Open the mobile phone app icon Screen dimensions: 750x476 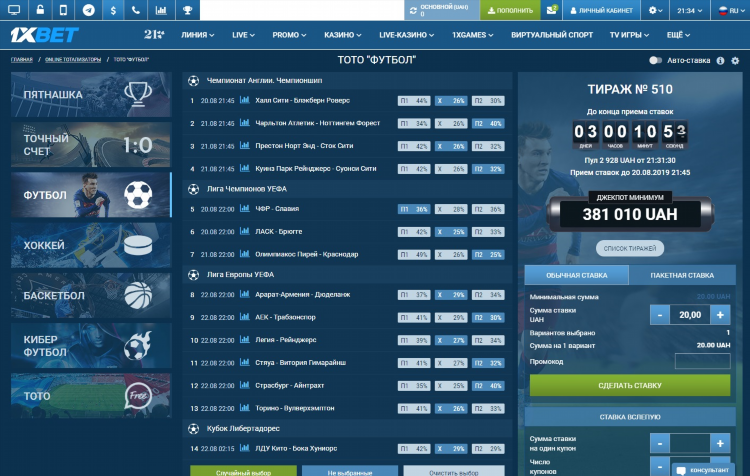(63, 10)
